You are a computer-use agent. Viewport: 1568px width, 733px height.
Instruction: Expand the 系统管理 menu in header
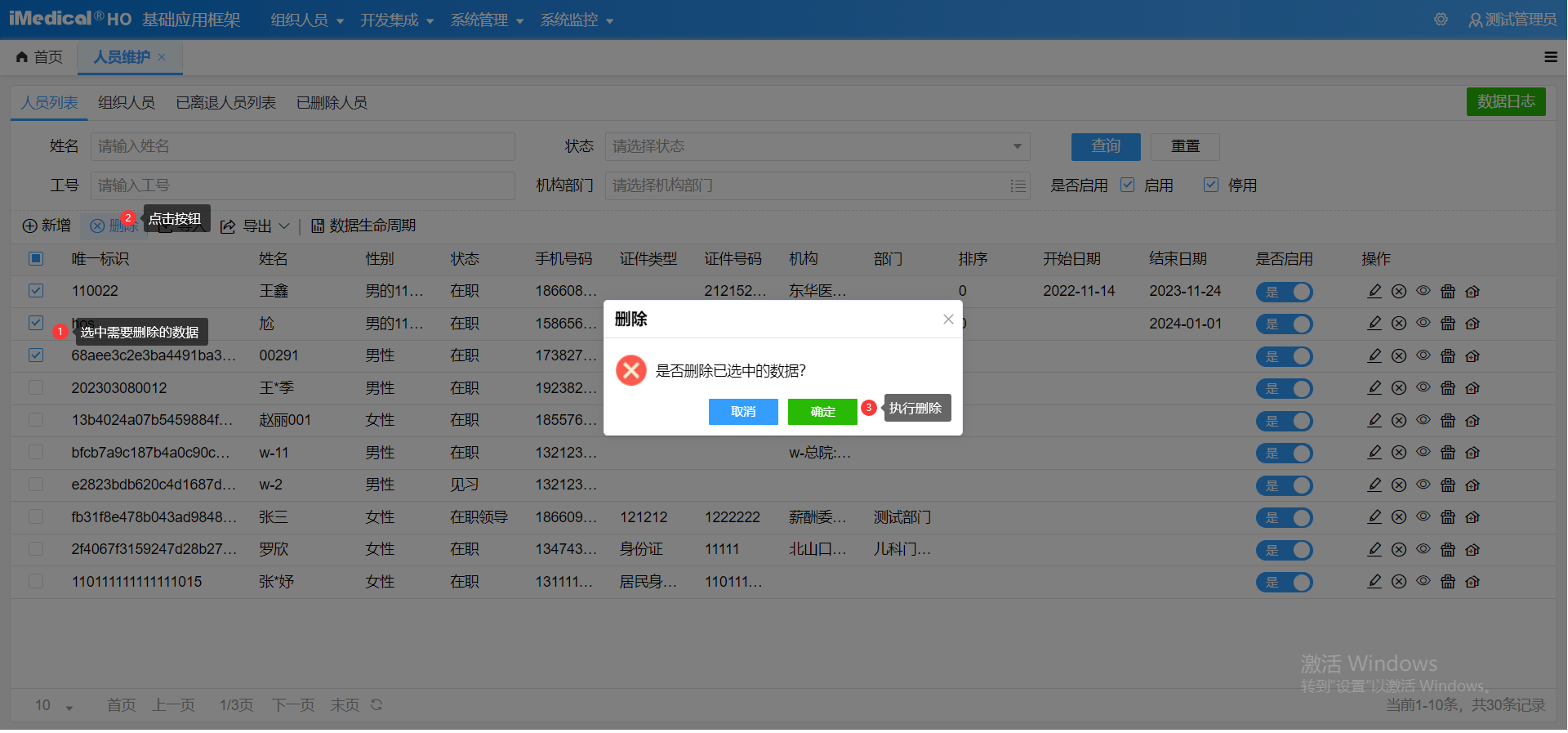(487, 20)
